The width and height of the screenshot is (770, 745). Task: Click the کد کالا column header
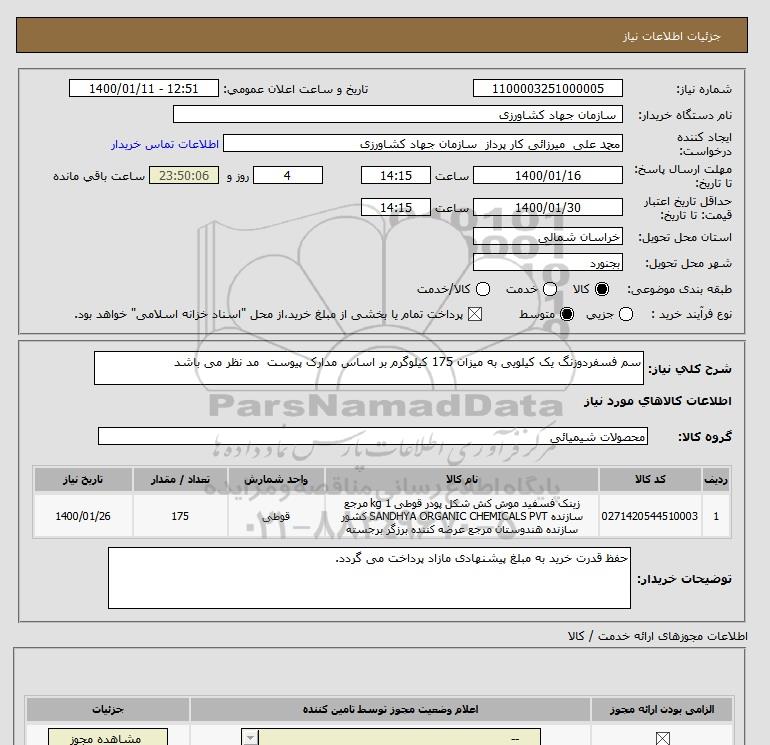(x=650, y=479)
